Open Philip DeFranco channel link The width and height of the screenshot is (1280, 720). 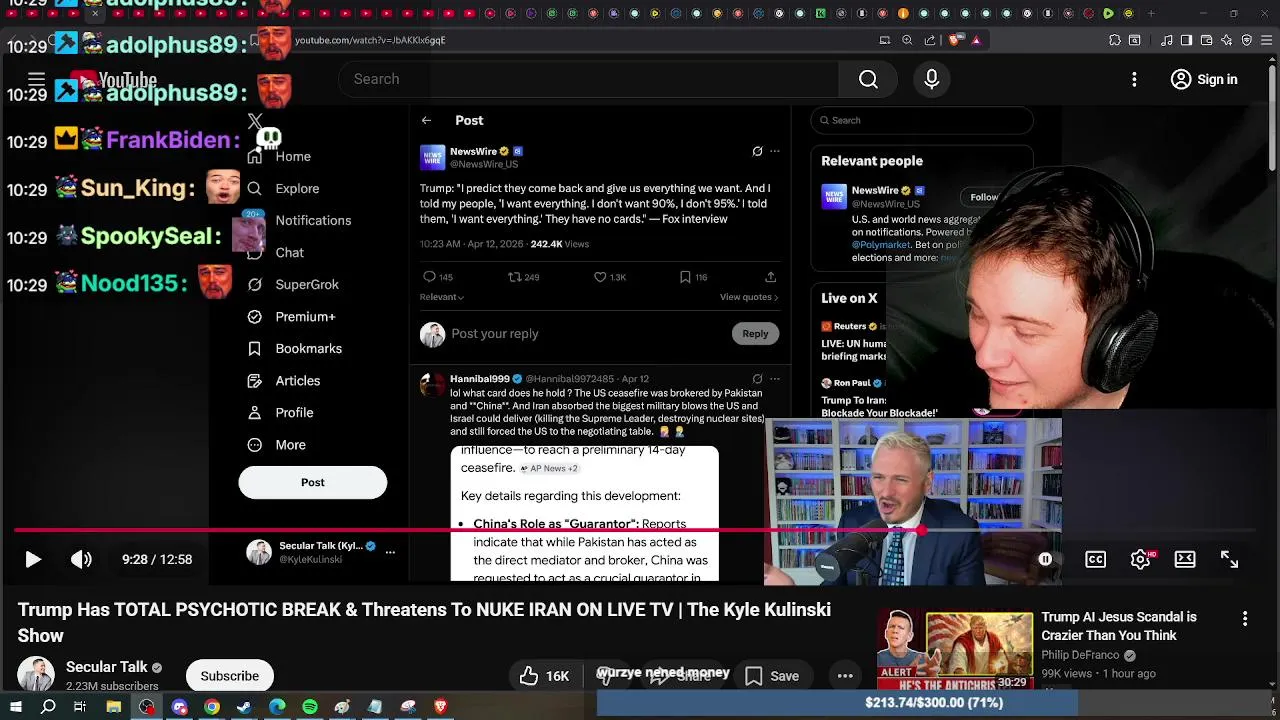(x=1080, y=655)
